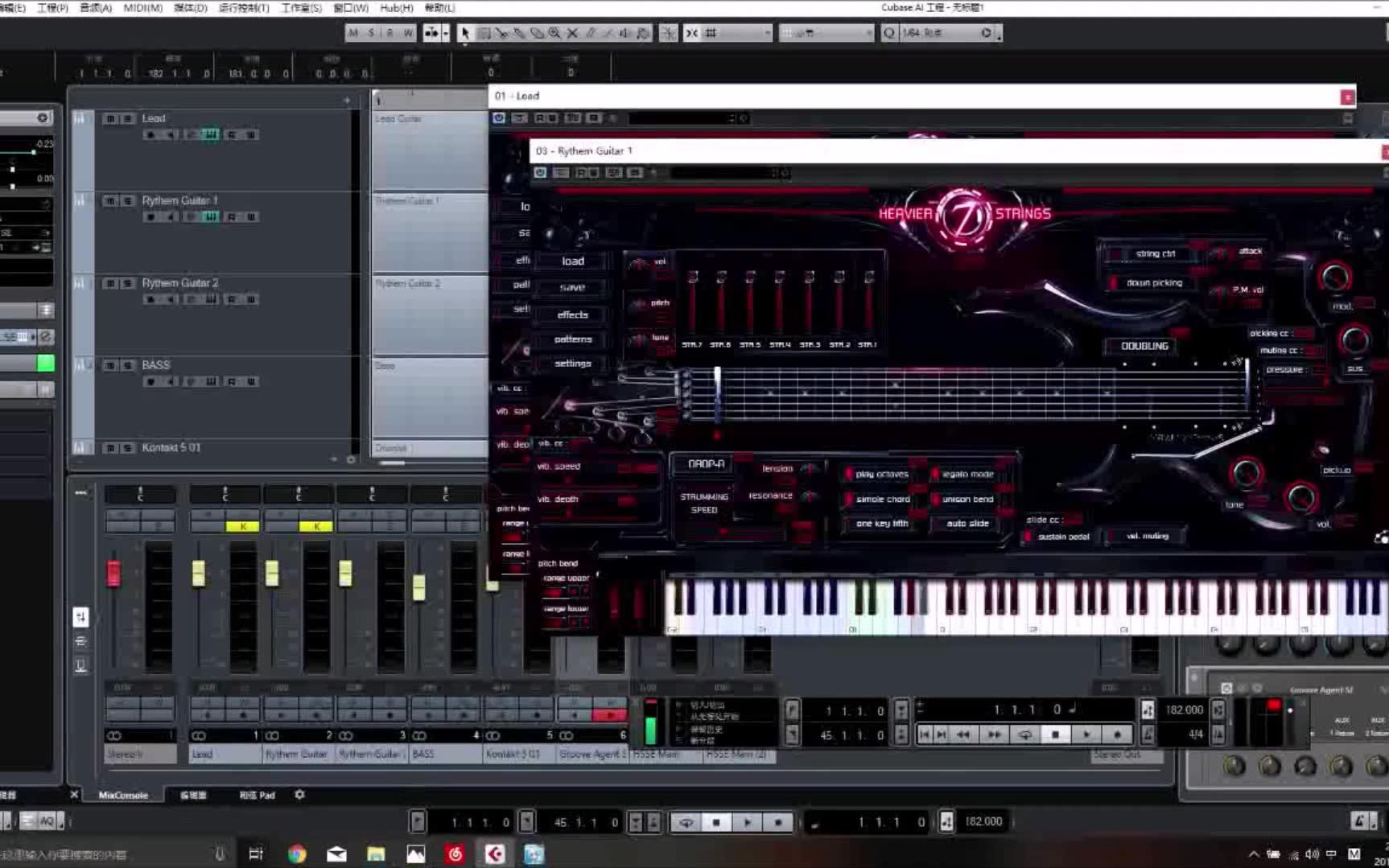Open Chrome from the Windows taskbar

click(297, 854)
